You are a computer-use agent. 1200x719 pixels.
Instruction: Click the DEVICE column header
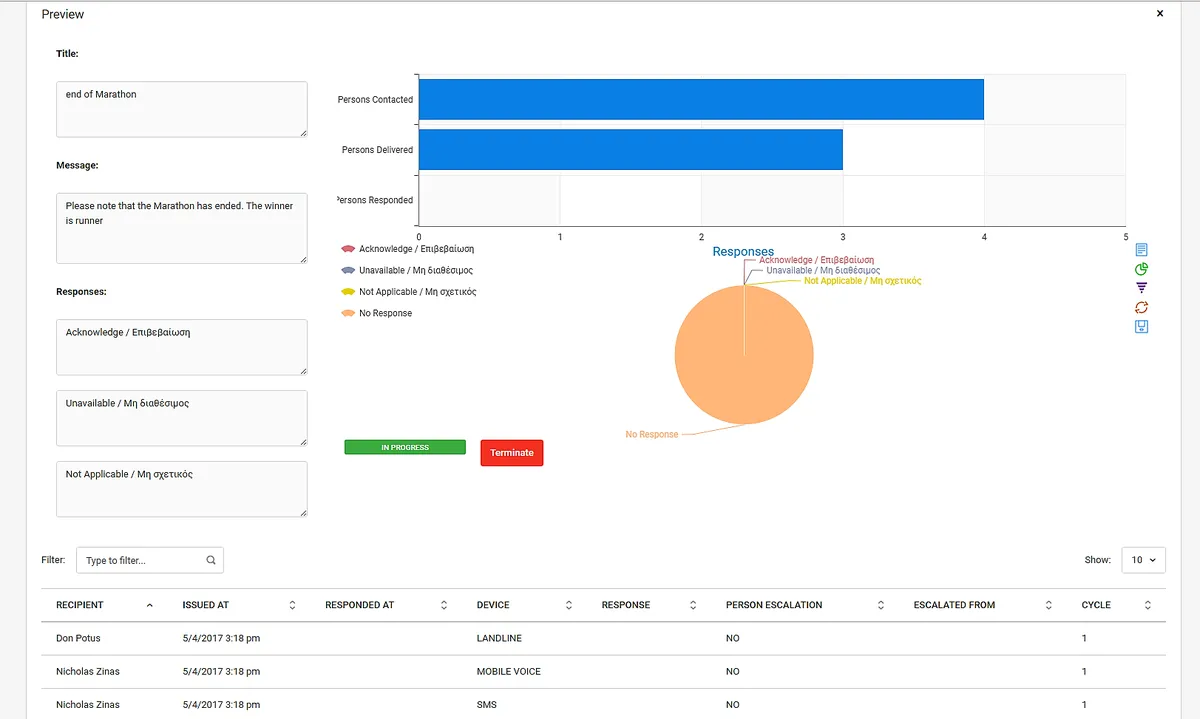click(x=493, y=605)
